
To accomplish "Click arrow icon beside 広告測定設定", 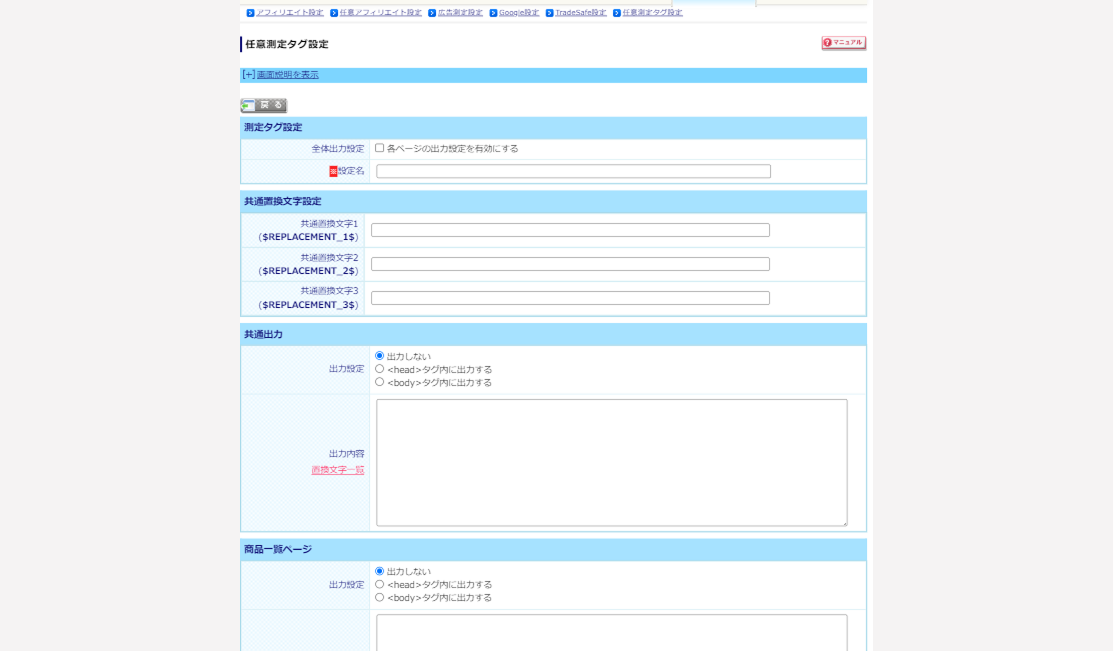I will coord(432,13).
